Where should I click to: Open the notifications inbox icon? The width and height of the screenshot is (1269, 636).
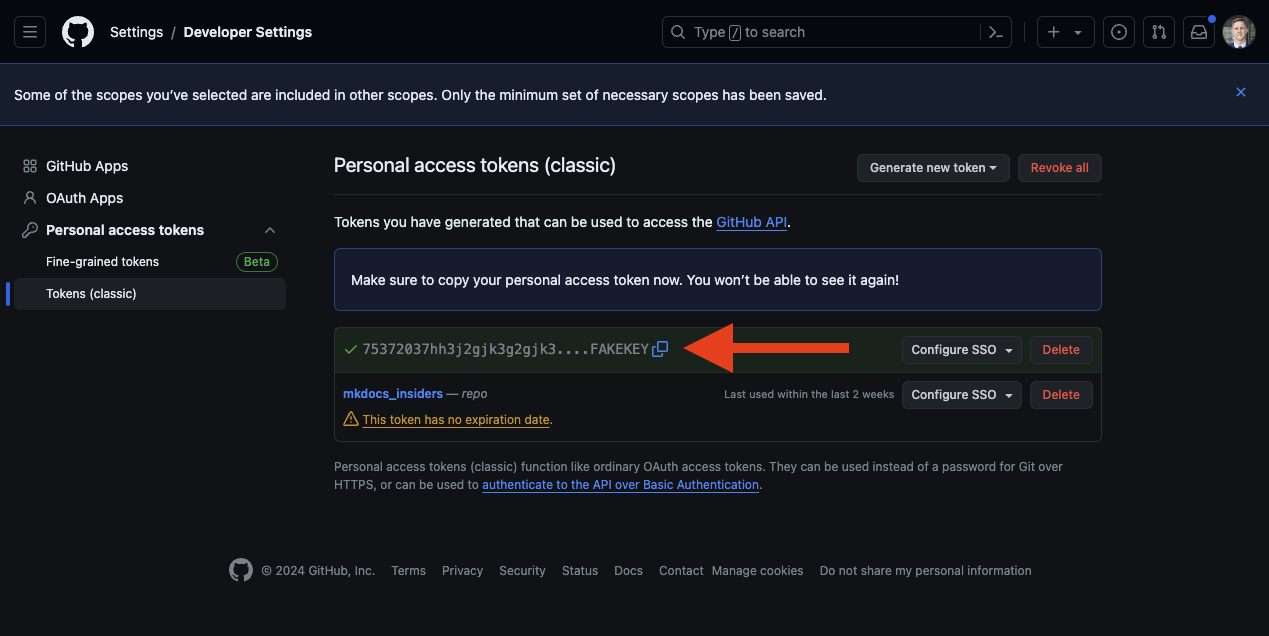pyautogui.click(x=1198, y=32)
